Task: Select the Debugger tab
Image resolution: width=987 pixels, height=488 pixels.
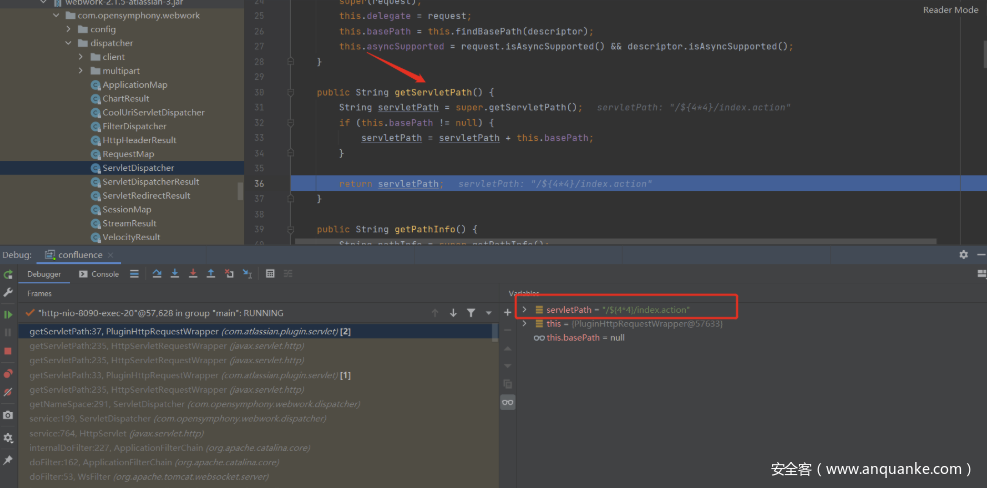Action: click(x=44, y=274)
